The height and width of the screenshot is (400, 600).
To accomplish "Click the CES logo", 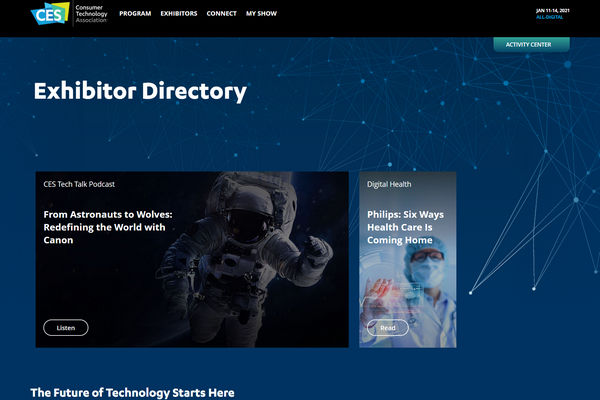I will pyautogui.click(x=50, y=14).
